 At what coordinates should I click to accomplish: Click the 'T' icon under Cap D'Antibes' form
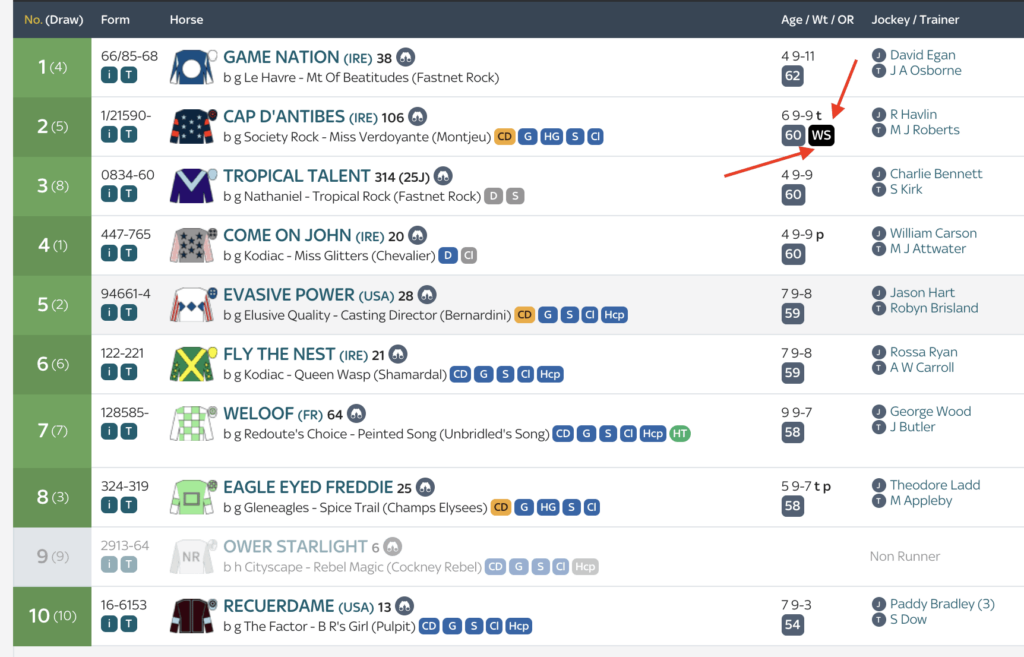(x=129, y=135)
